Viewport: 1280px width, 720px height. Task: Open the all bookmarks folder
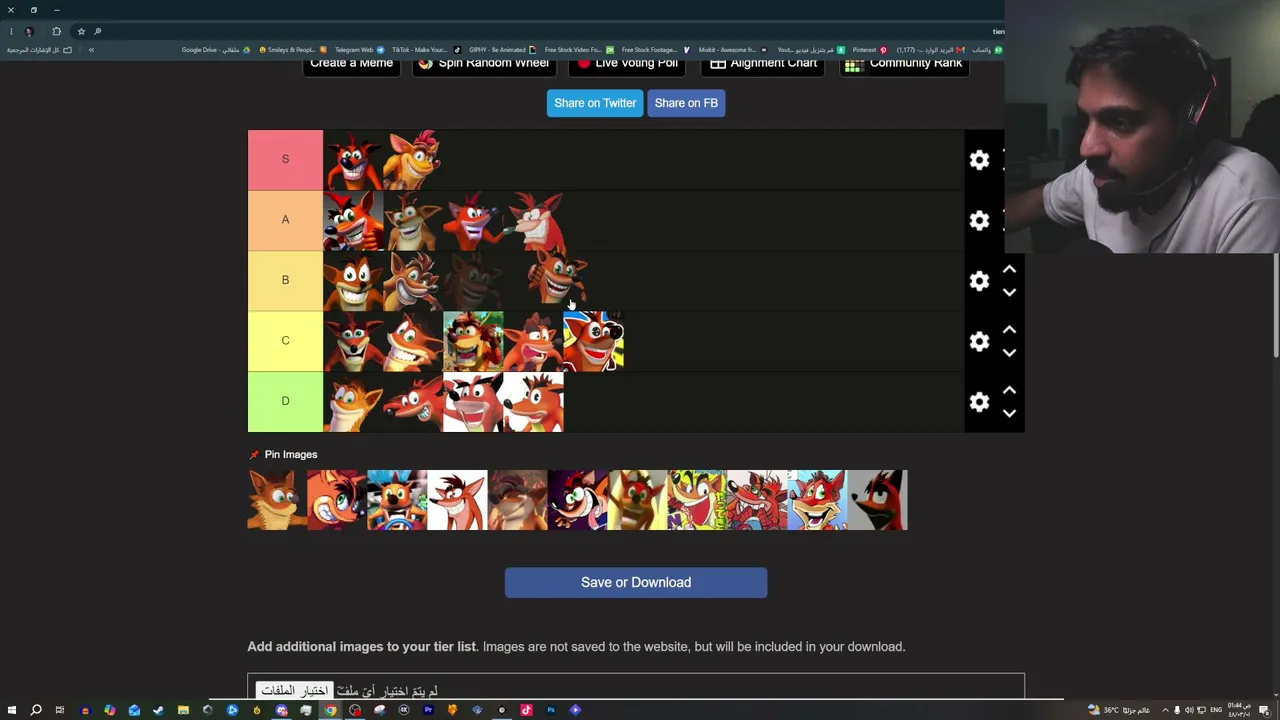click(40, 50)
